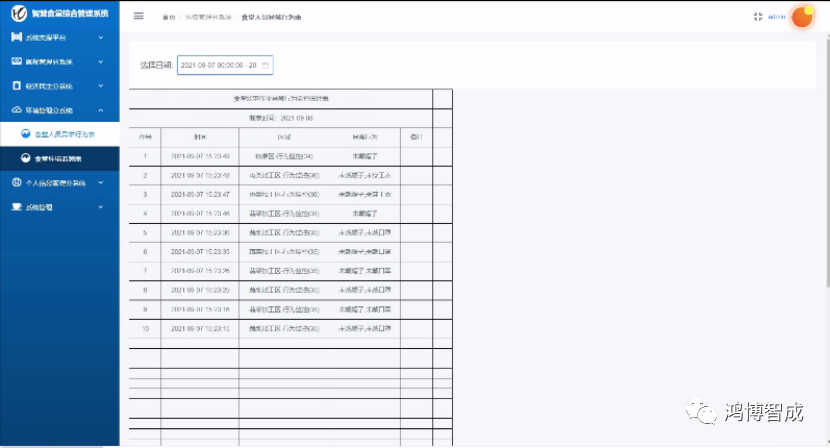This screenshot has width=830, height=448.
Task: Collapse the expanded cloud submenu chevron
Action: [101, 110]
